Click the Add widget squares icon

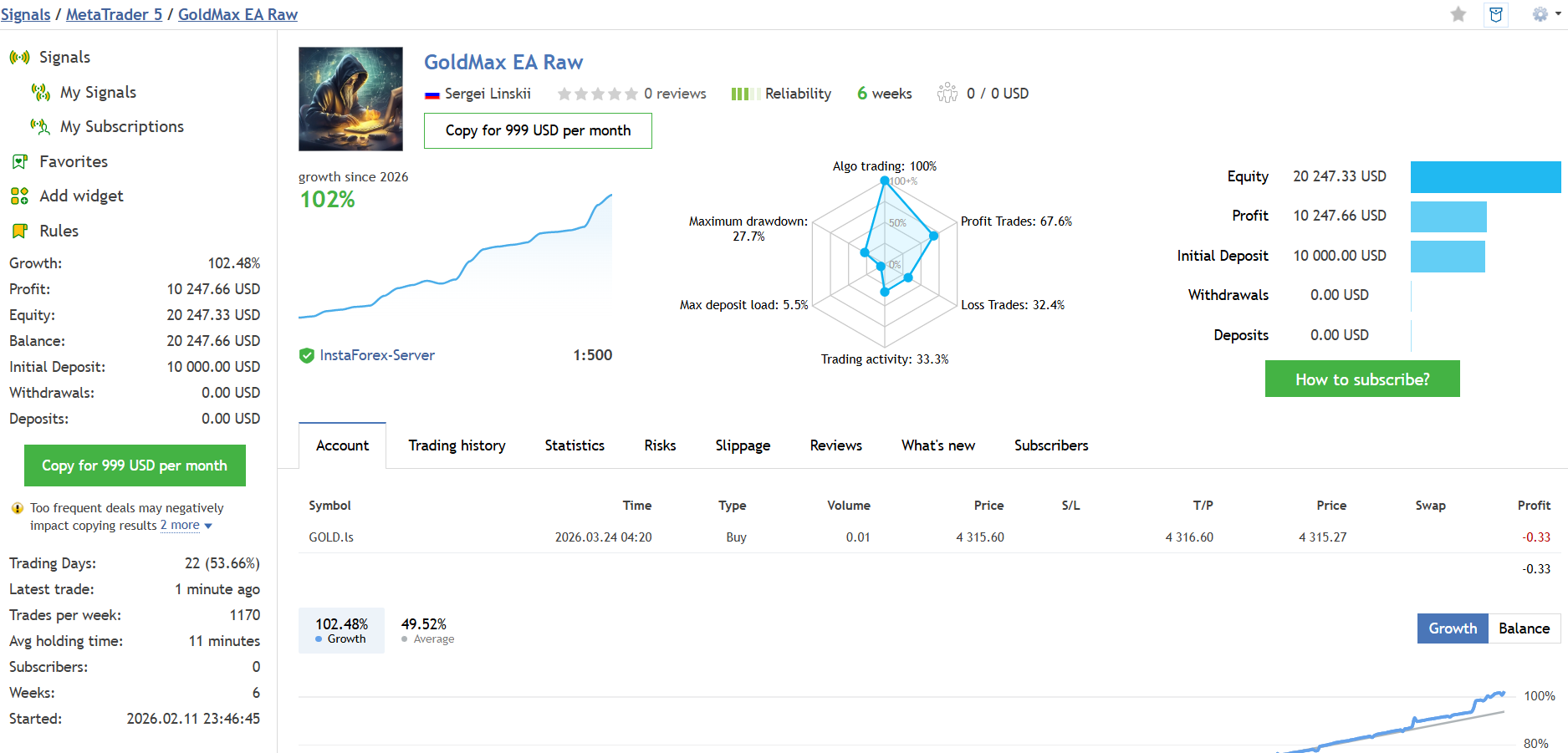19,196
